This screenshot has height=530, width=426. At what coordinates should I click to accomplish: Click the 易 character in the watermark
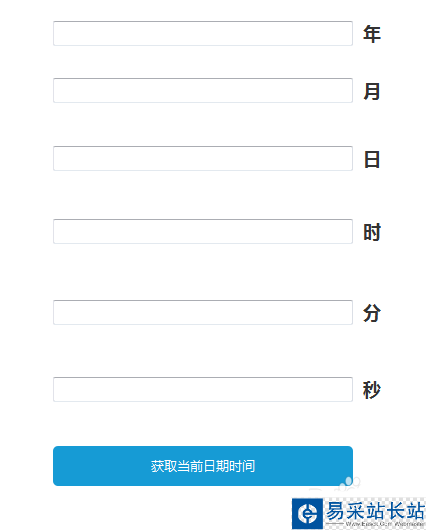coord(335,510)
